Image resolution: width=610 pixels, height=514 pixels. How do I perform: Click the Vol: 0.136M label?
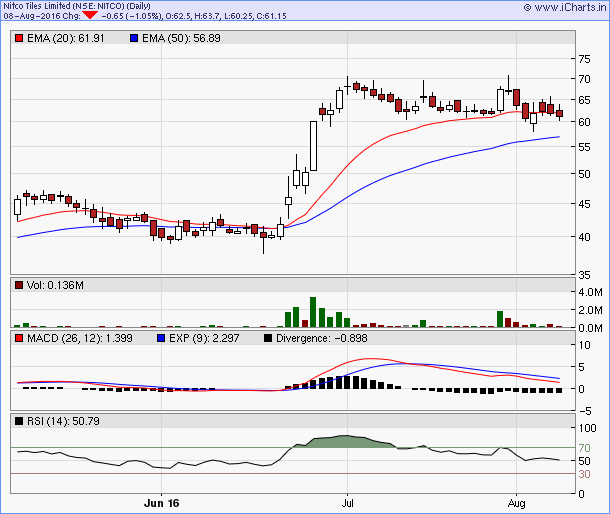click(x=55, y=285)
